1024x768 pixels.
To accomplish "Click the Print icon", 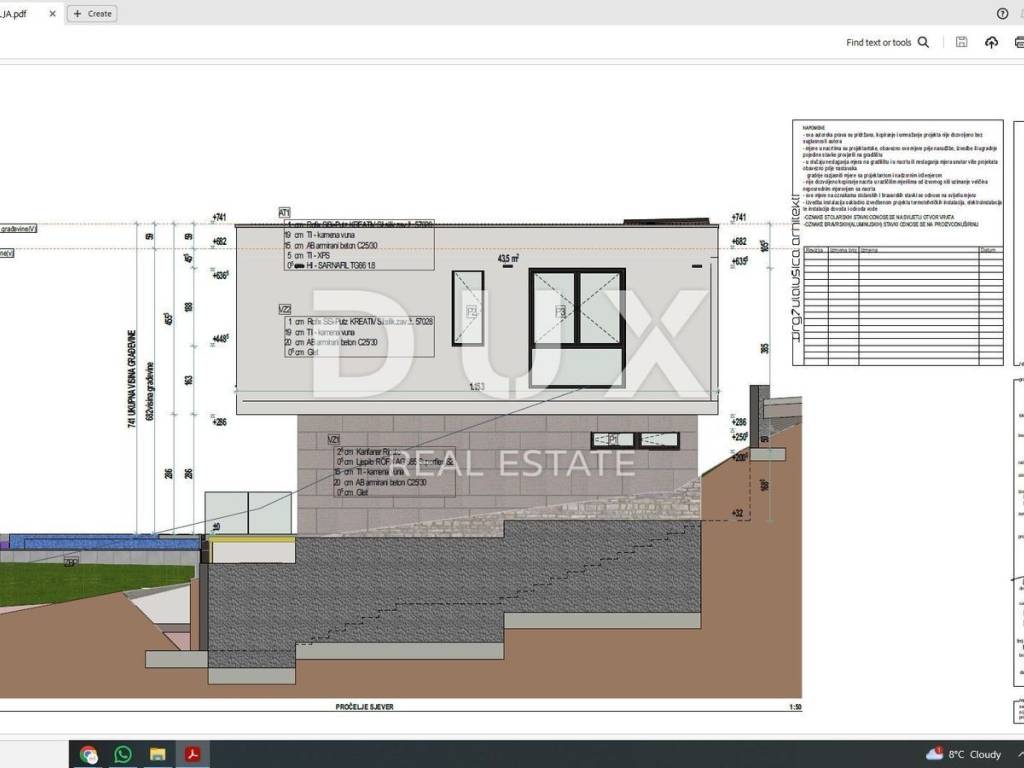I will click(1019, 42).
